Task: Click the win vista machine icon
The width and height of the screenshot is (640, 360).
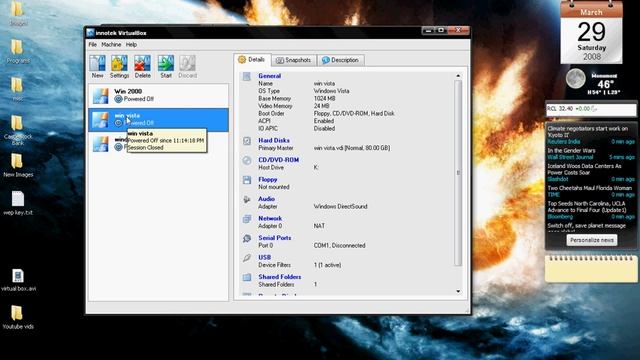Action: pos(100,120)
